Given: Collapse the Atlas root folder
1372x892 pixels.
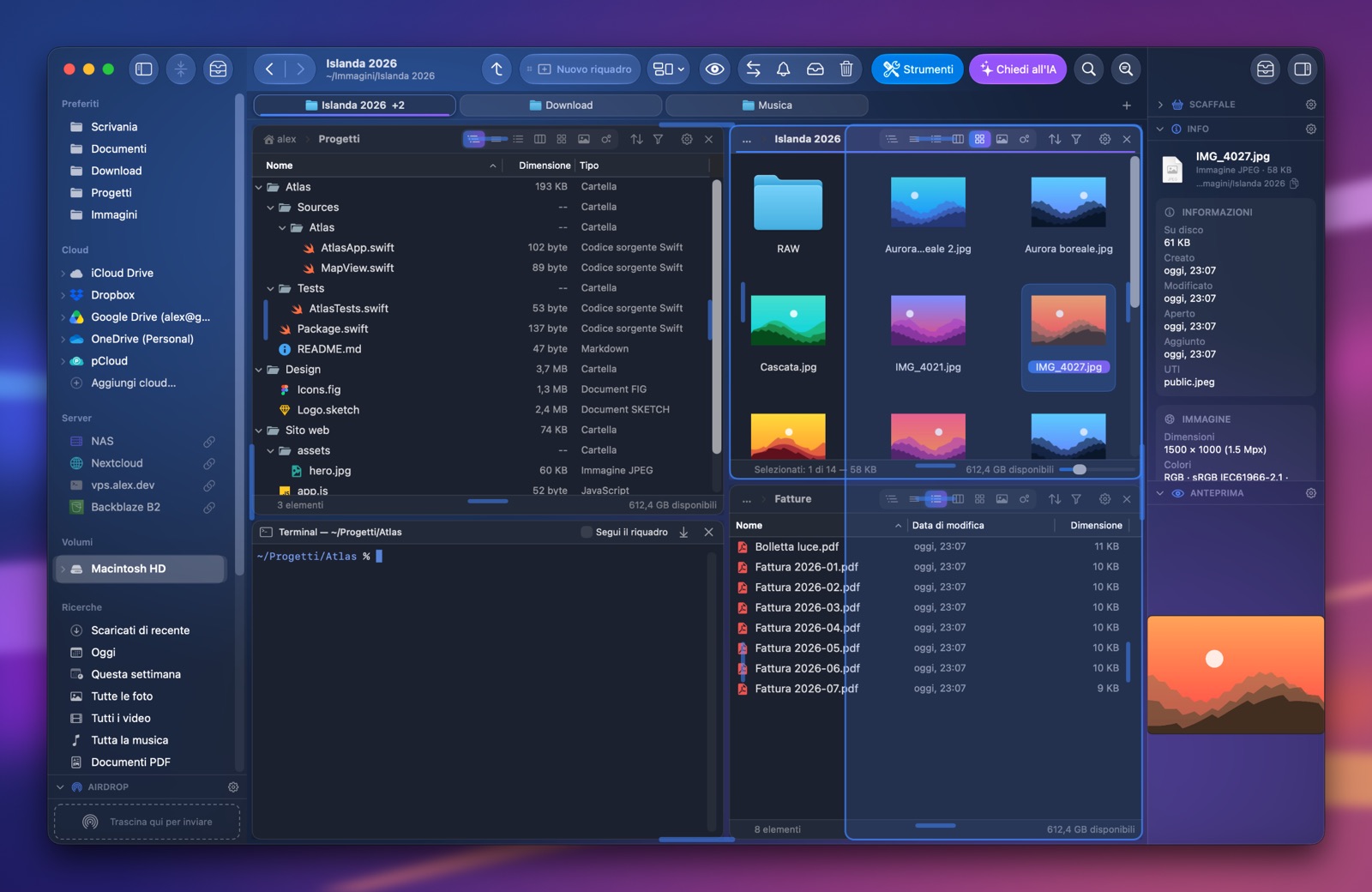Looking at the screenshot, I should click(259, 187).
